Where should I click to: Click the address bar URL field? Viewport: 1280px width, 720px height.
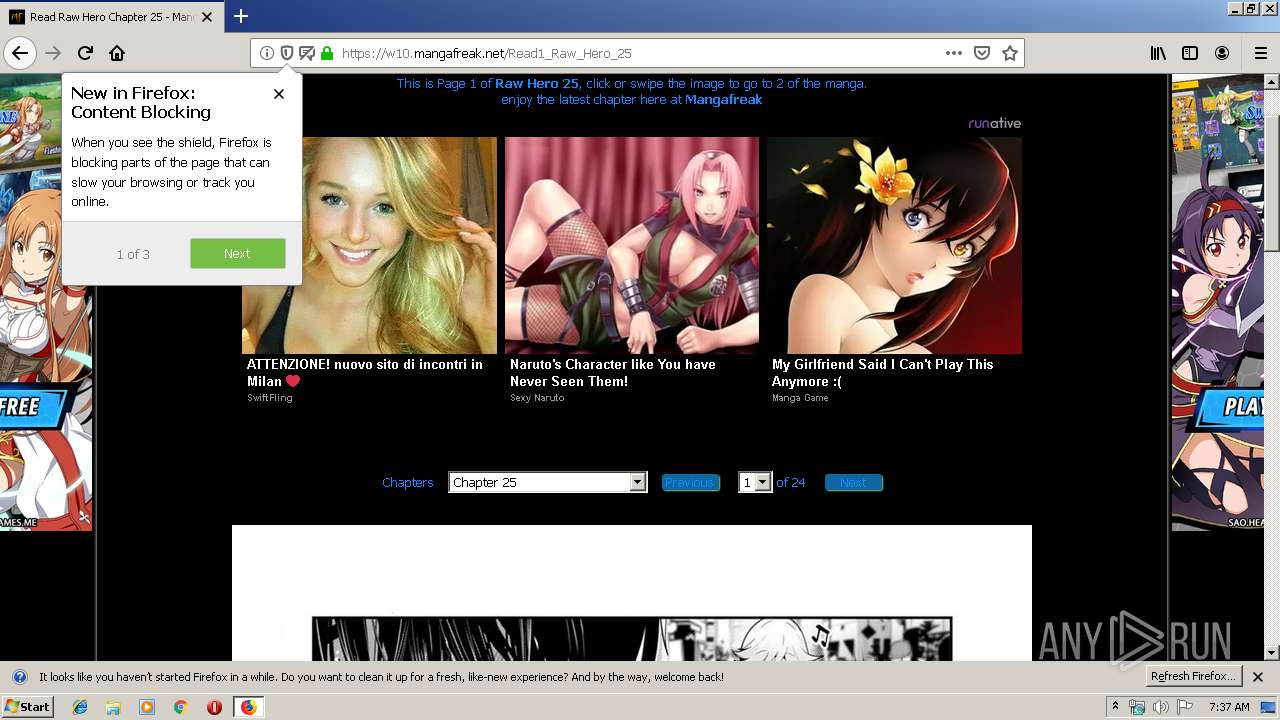636,53
